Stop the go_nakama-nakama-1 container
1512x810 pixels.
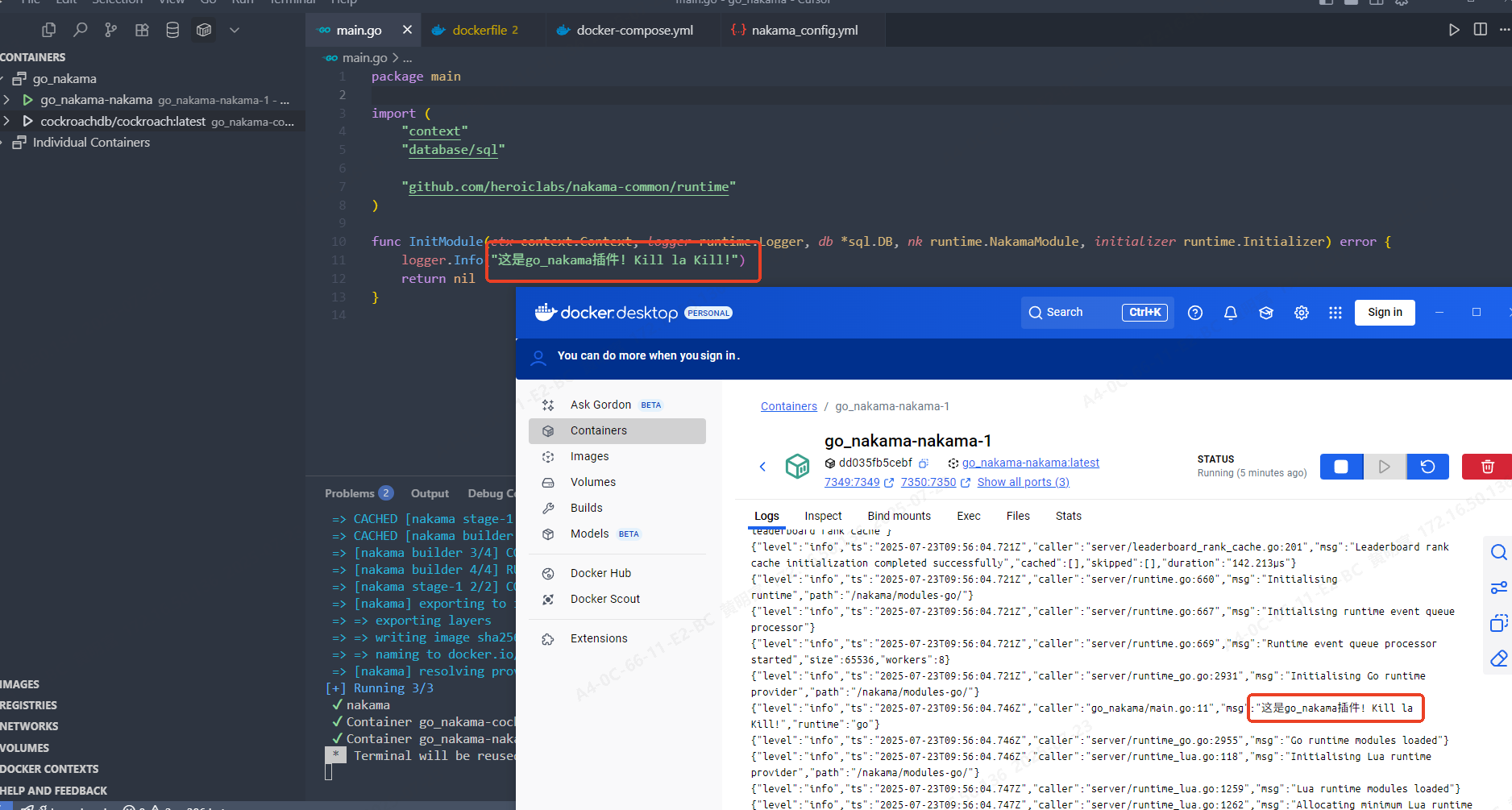(x=1341, y=467)
